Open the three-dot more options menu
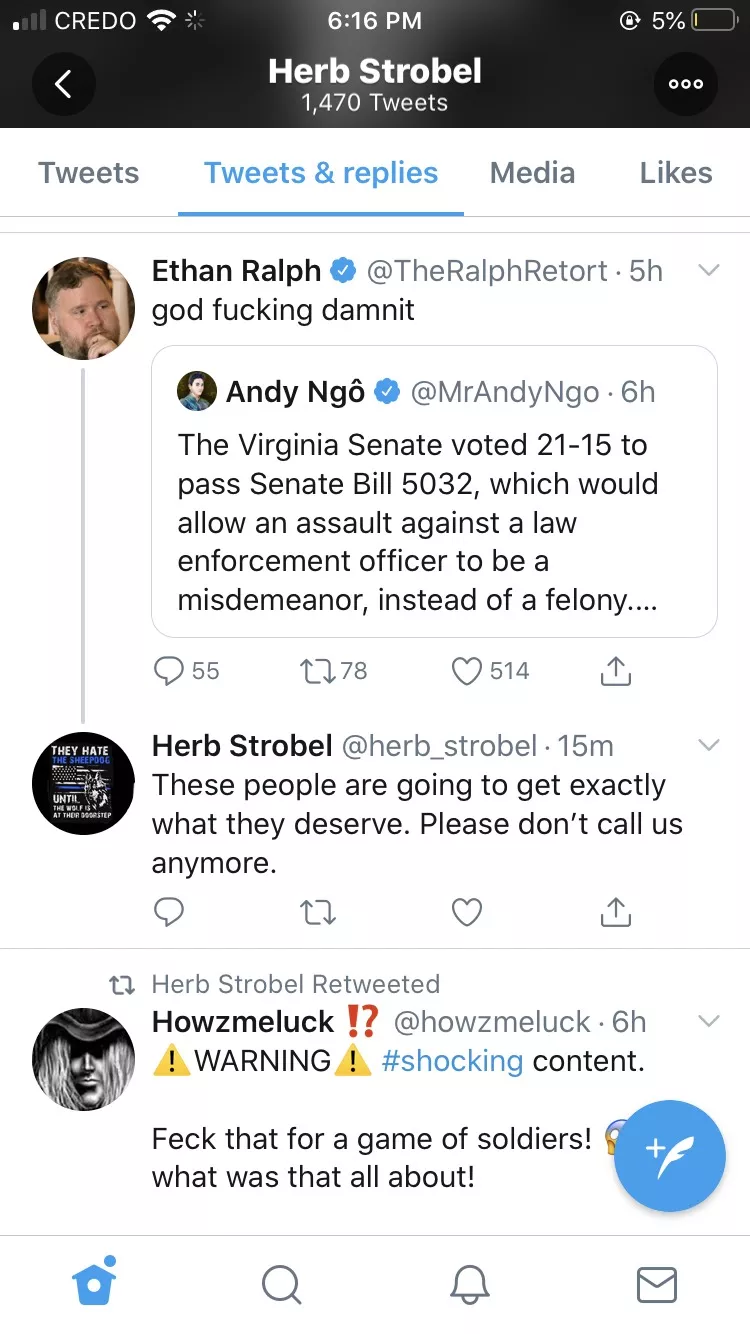Viewport: 750px width, 1334px height. (686, 84)
